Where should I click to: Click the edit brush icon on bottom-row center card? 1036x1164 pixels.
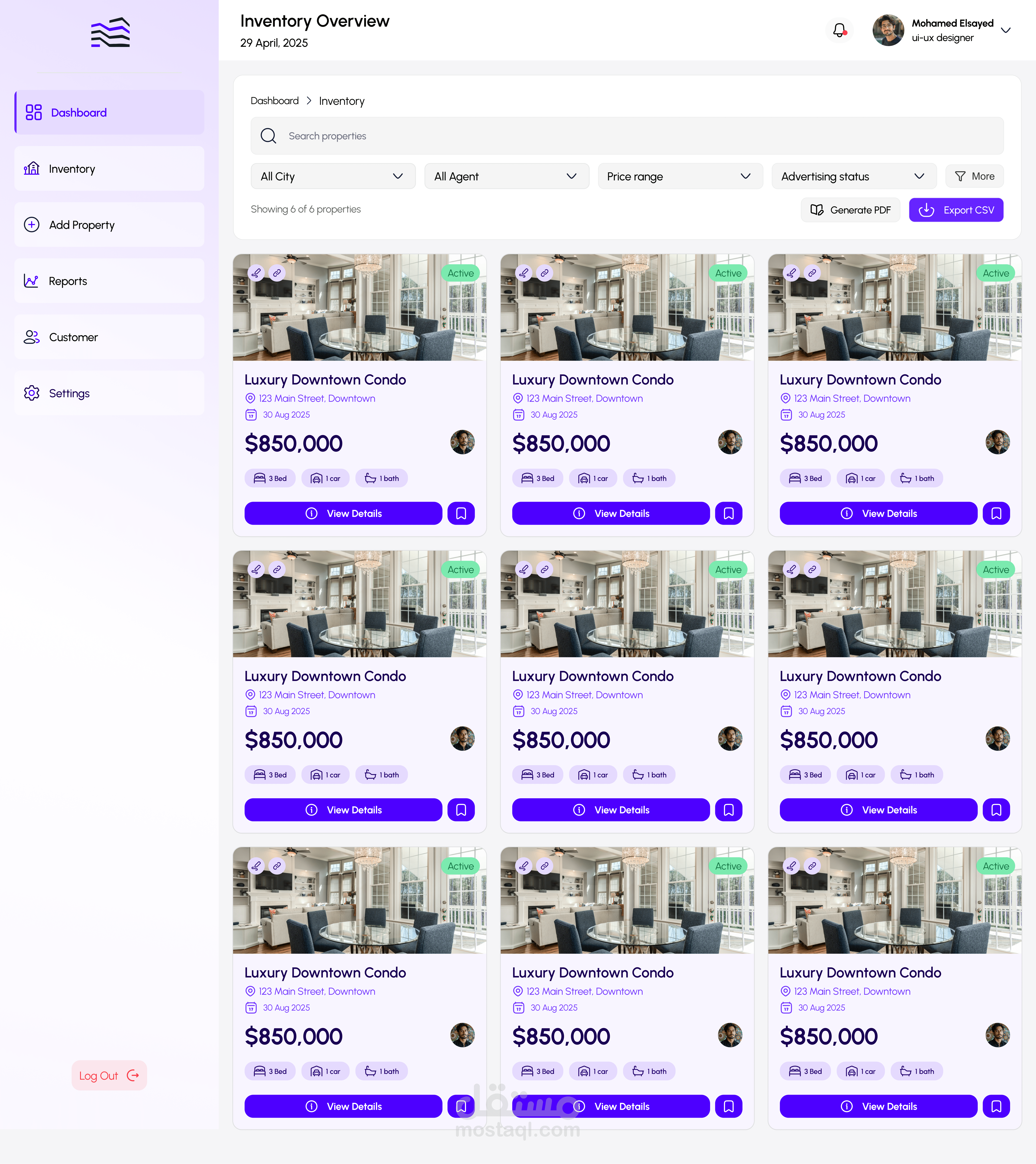click(x=524, y=866)
